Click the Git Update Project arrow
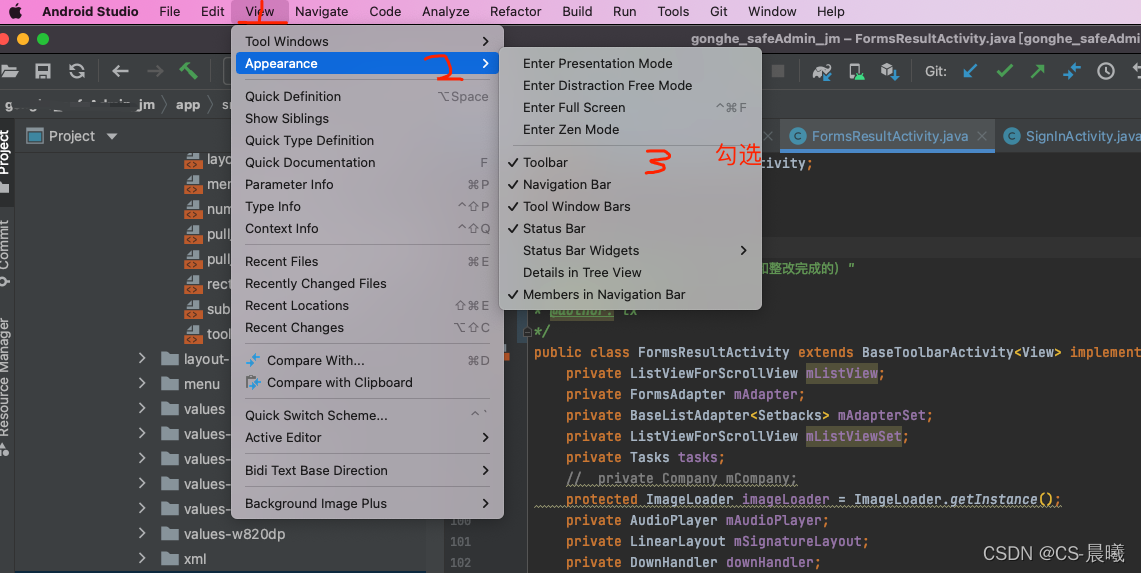The image size is (1141, 573). tap(970, 71)
